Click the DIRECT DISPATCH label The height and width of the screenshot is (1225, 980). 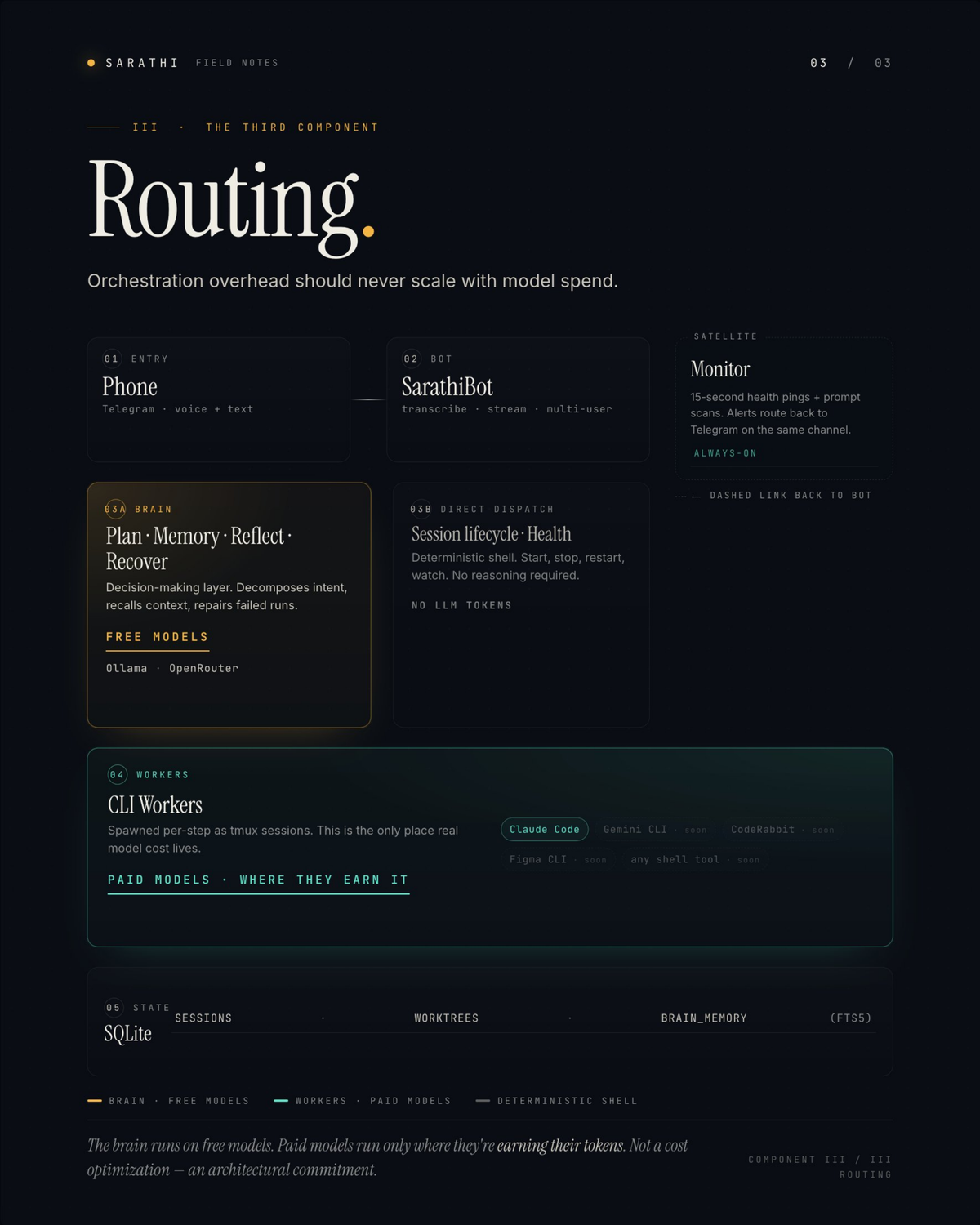497,509
